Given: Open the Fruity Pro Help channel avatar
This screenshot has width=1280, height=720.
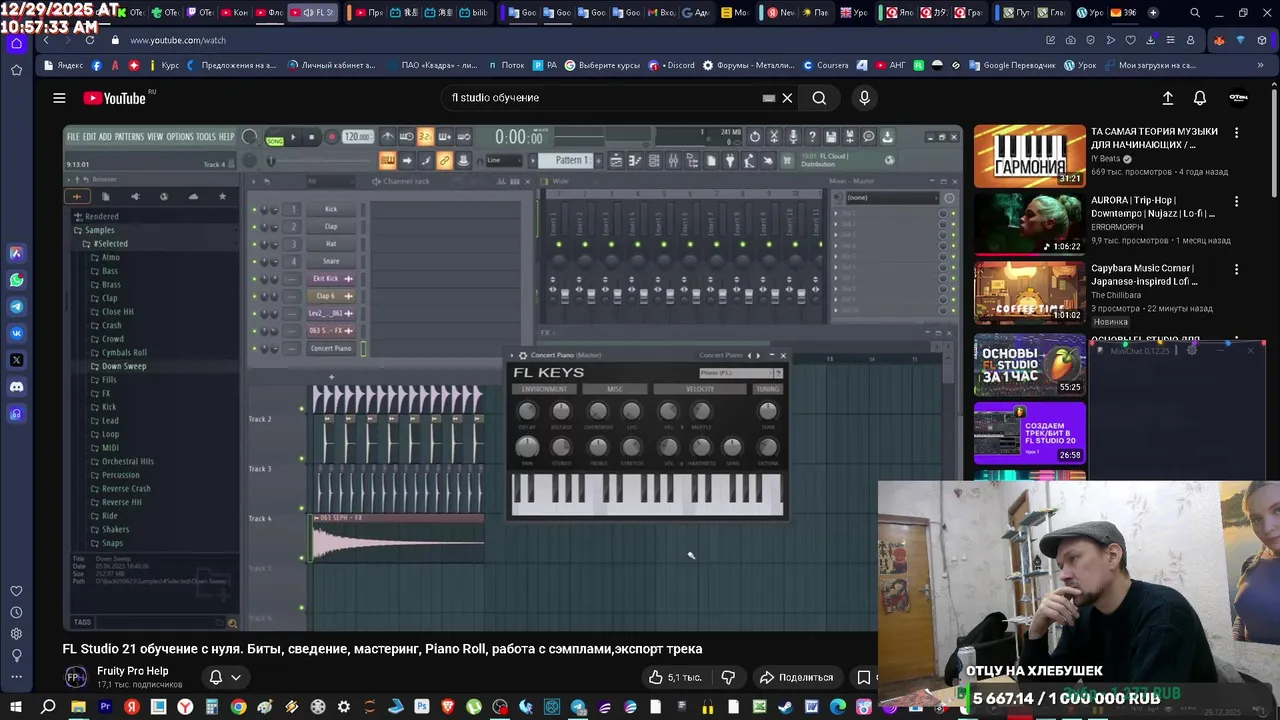Looking at the screenshot, I should tap(76, 677).
